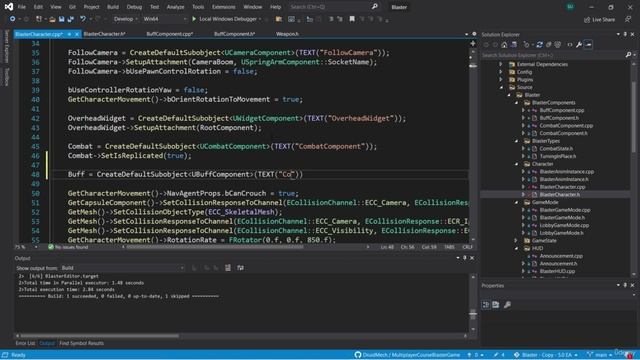Open the Develop configuration dropdown
This screenshot has height=360, width=640.
[125, 19]
